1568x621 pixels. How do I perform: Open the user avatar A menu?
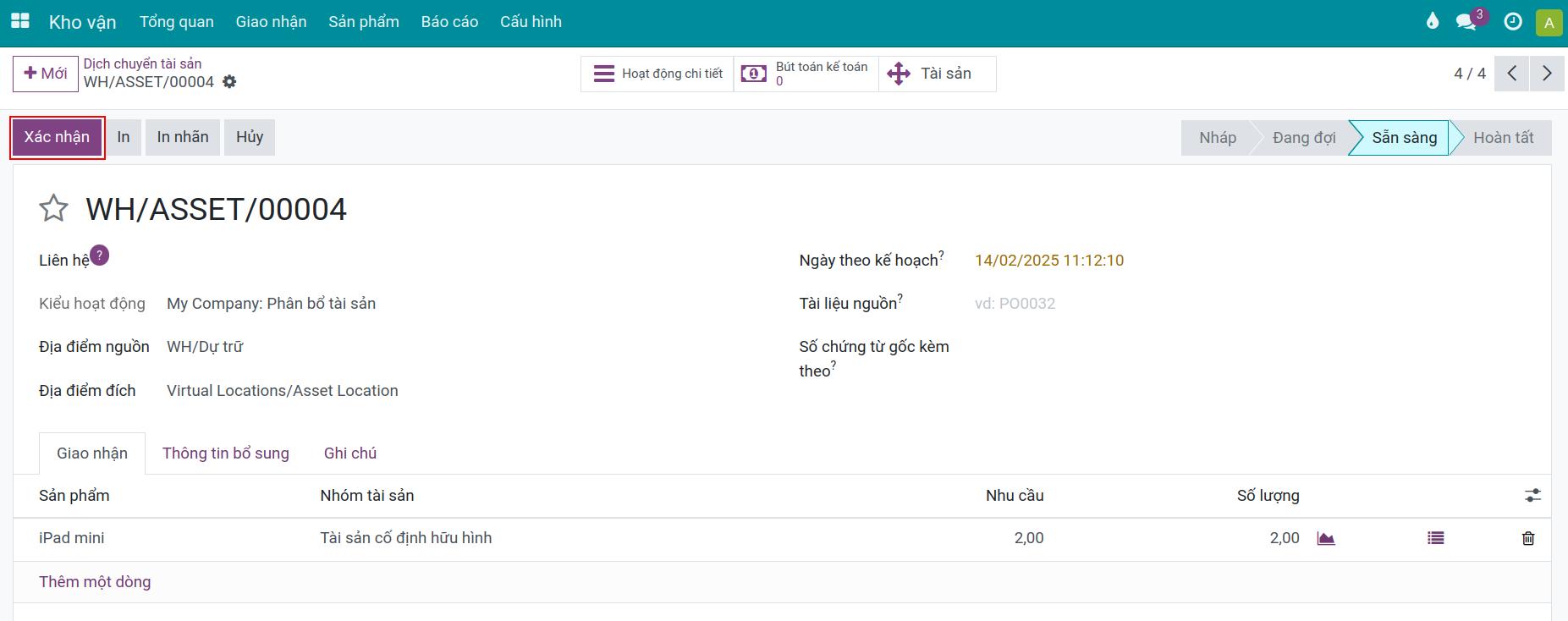(1549, 22)
